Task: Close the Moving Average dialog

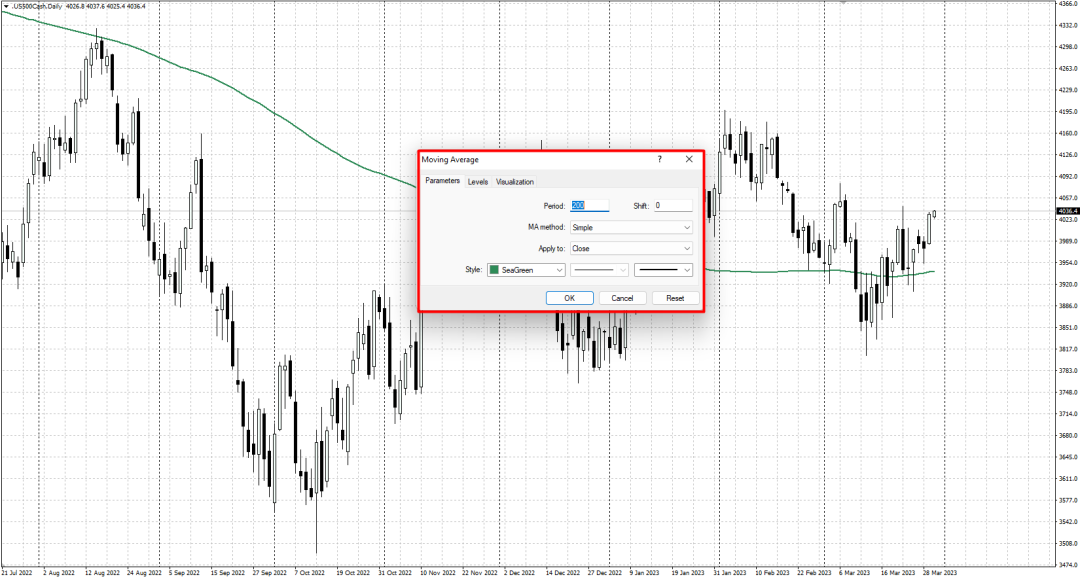Action: coord(689,159)
